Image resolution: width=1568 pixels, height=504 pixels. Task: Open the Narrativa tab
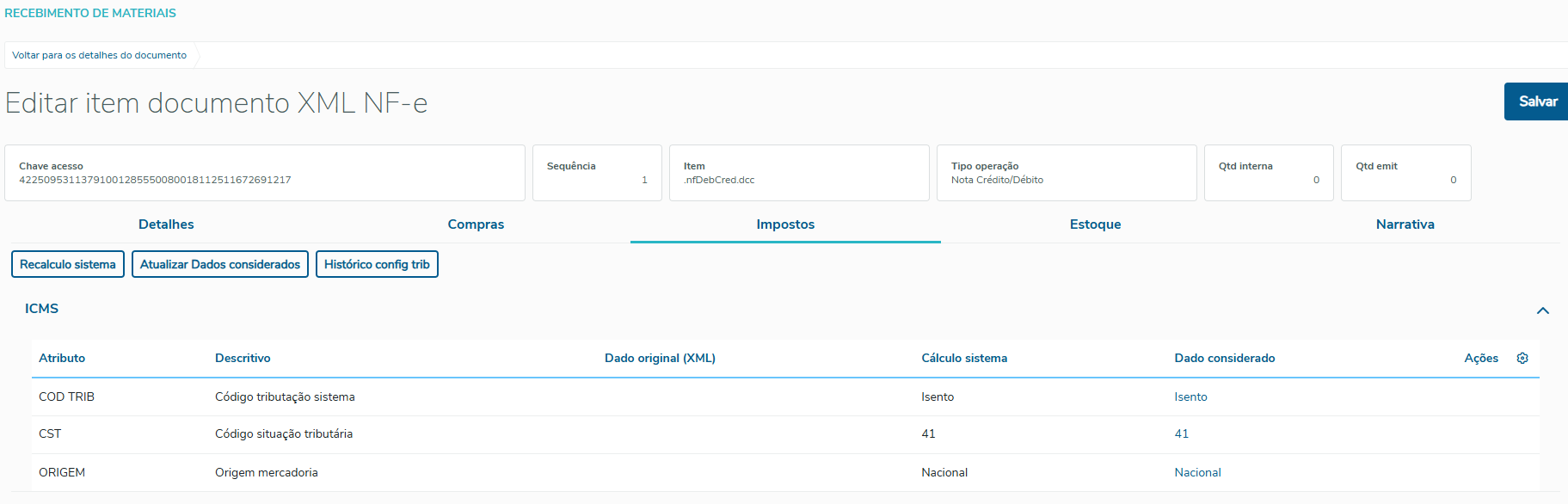pos(1405,224)
